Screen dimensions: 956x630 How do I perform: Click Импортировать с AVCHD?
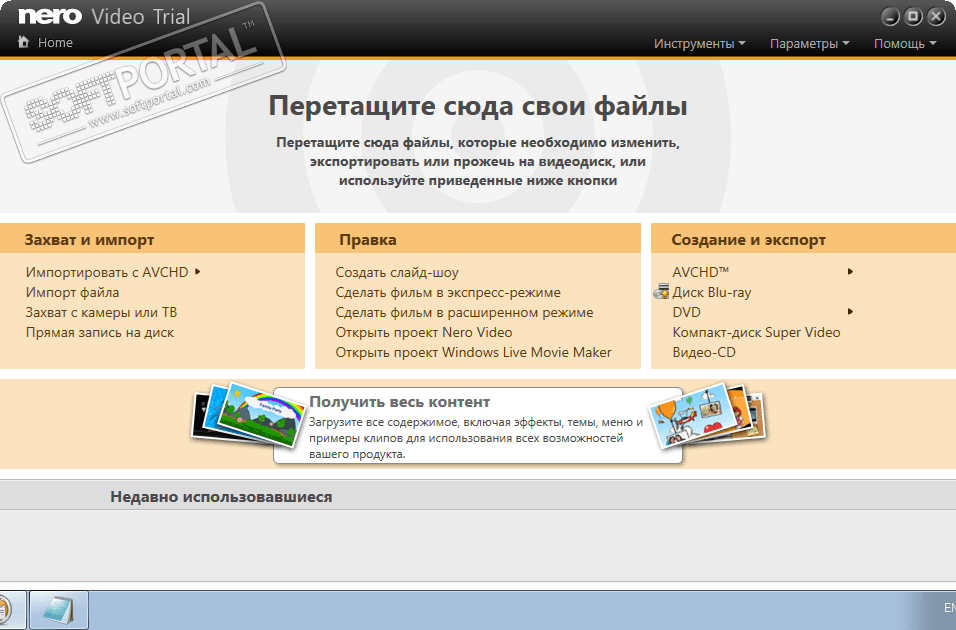(x=107, y=272)
